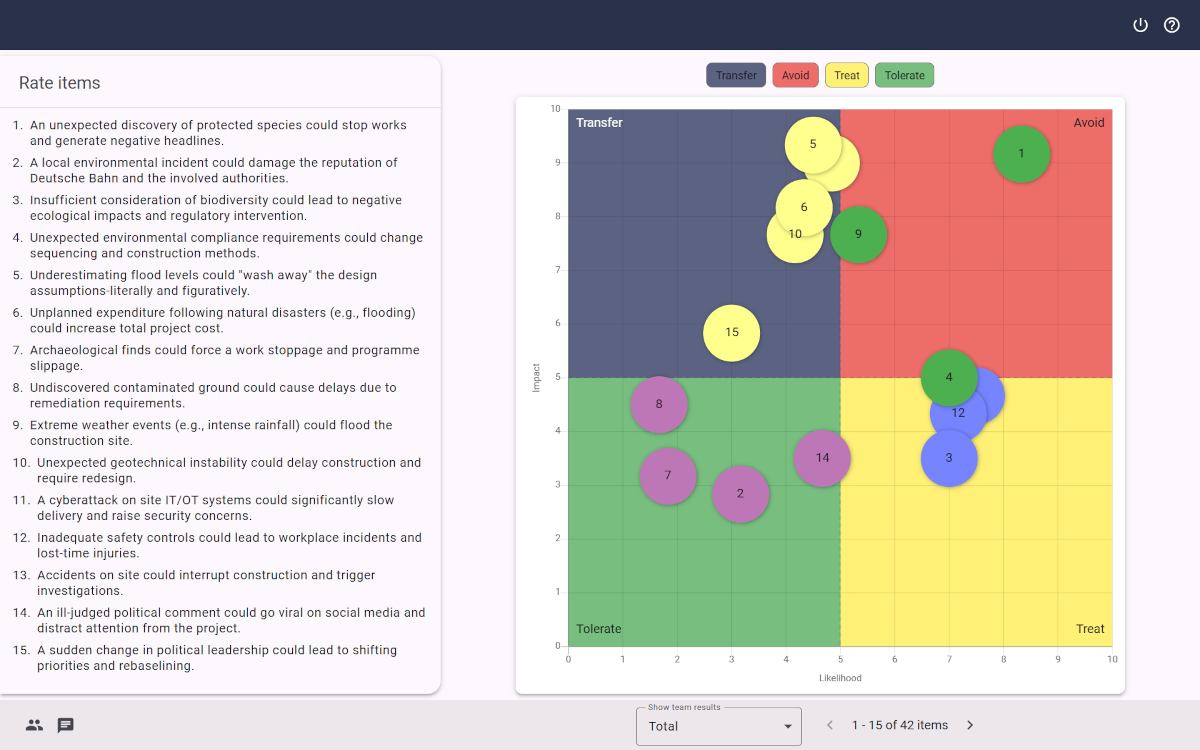Viewport: 1200px width, 750px height.
Task: Select item 13 about accidents on site
Action: click(x=220, y=583)
